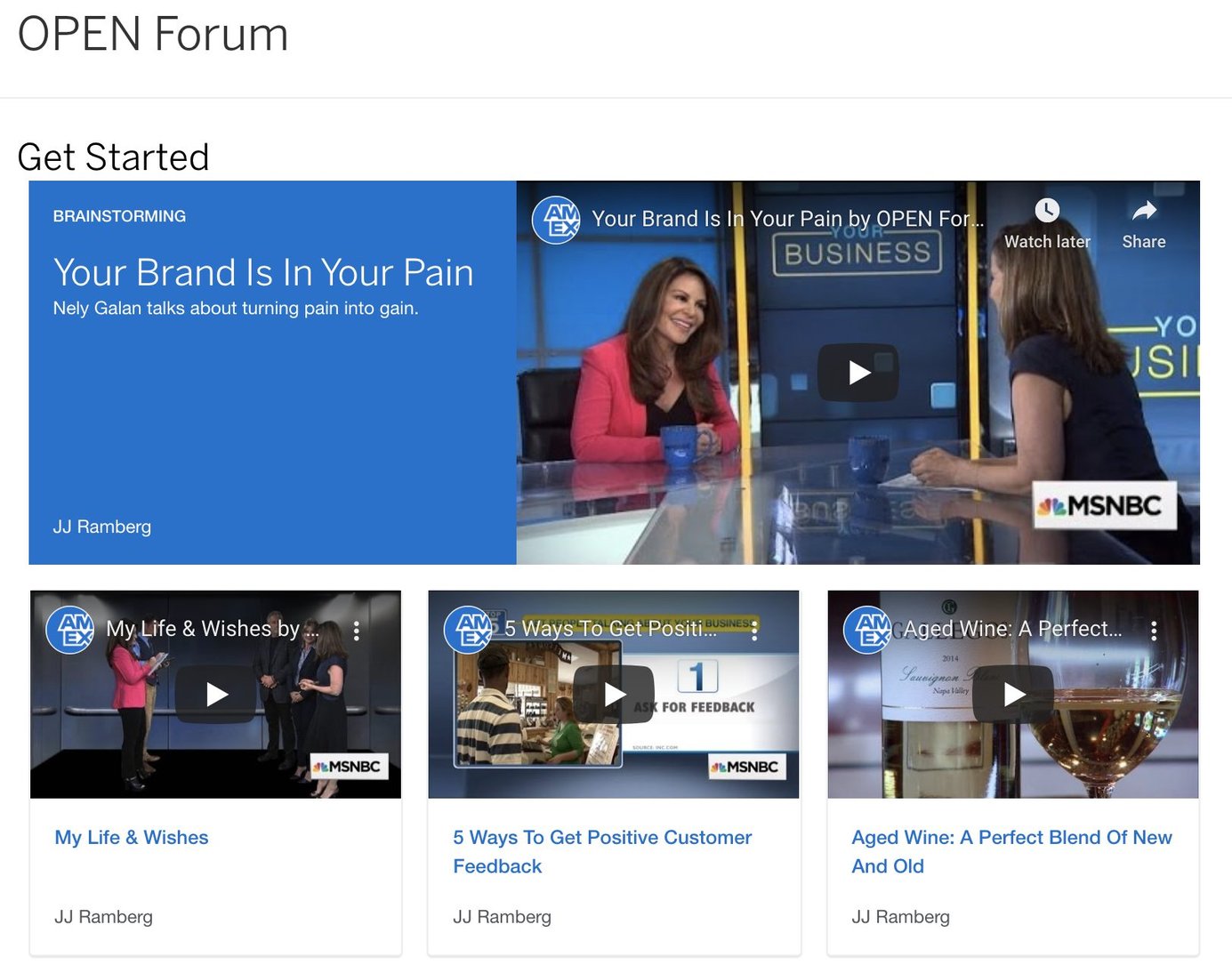Play the Aged Wine video
Screen dimensions: 1232x973
(x=1013, y=695)
